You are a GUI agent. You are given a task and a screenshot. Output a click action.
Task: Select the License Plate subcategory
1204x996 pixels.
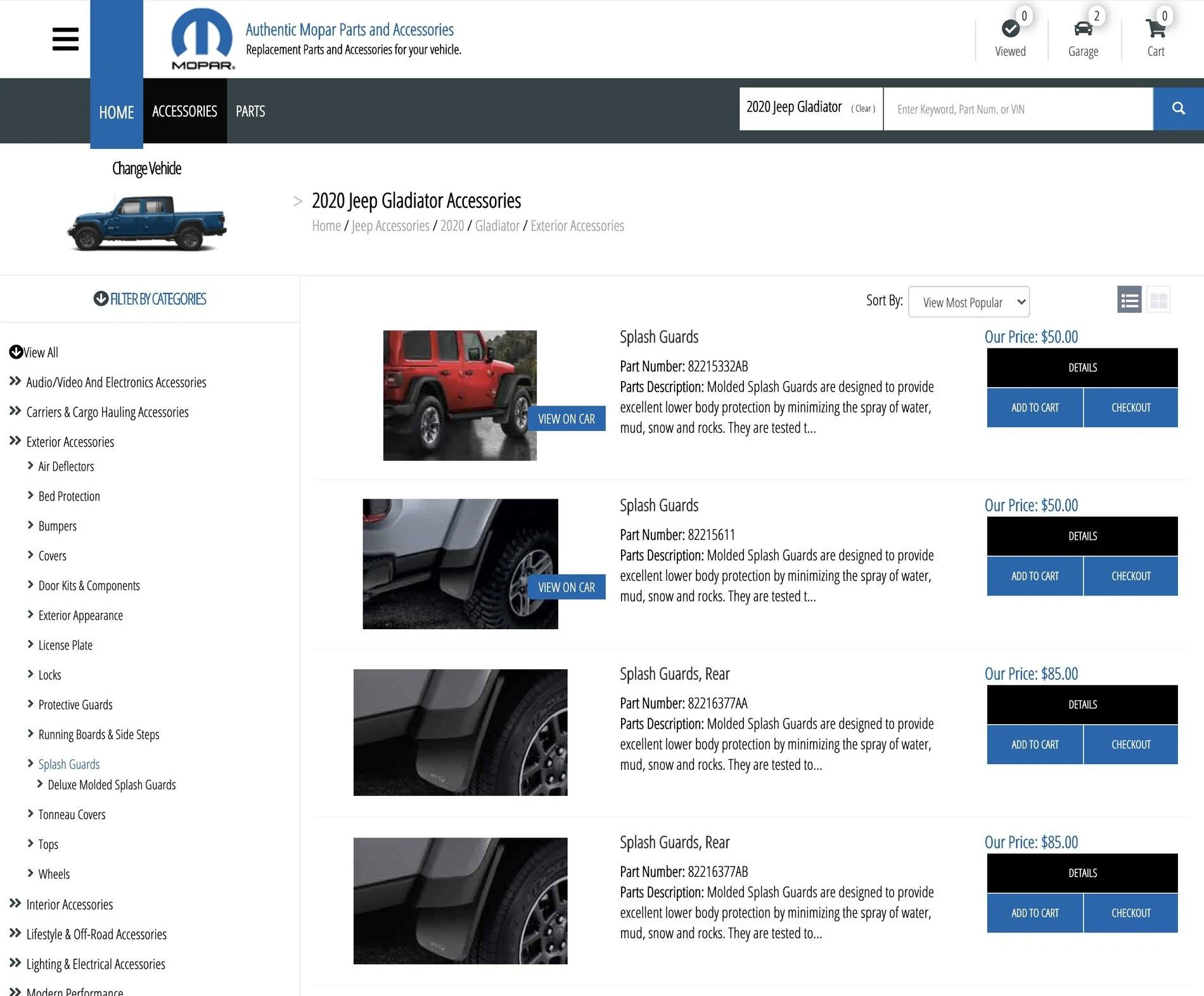coord(65,645)
